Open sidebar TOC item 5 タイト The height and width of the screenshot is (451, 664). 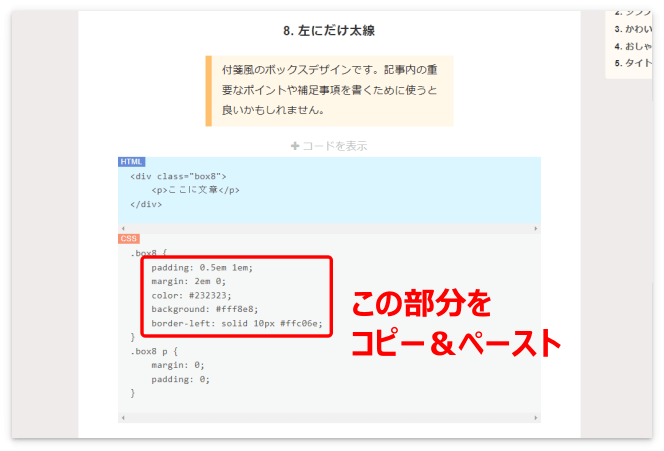point(633,64)
